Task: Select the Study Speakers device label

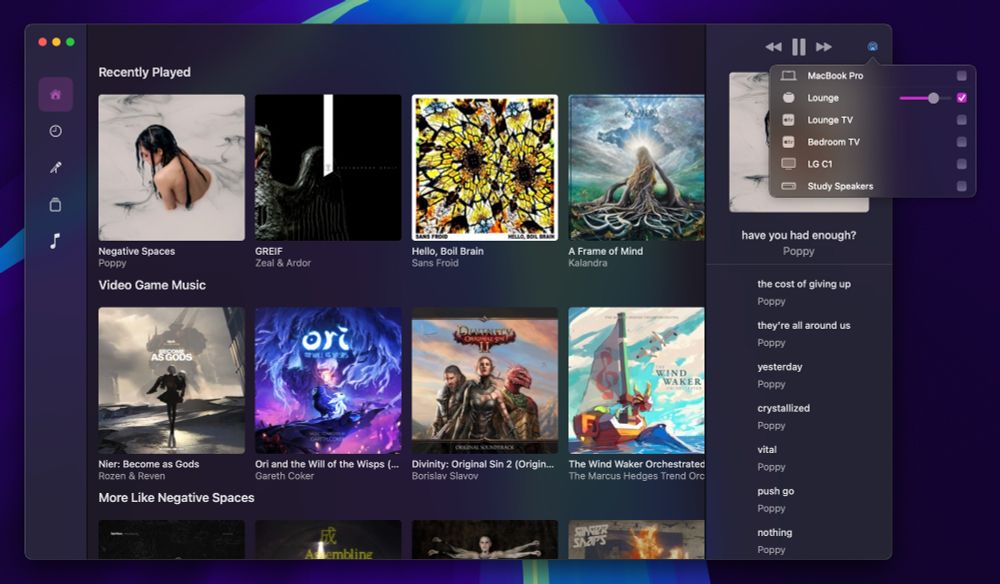Action: pyautogui.click(x=840, y=186)
